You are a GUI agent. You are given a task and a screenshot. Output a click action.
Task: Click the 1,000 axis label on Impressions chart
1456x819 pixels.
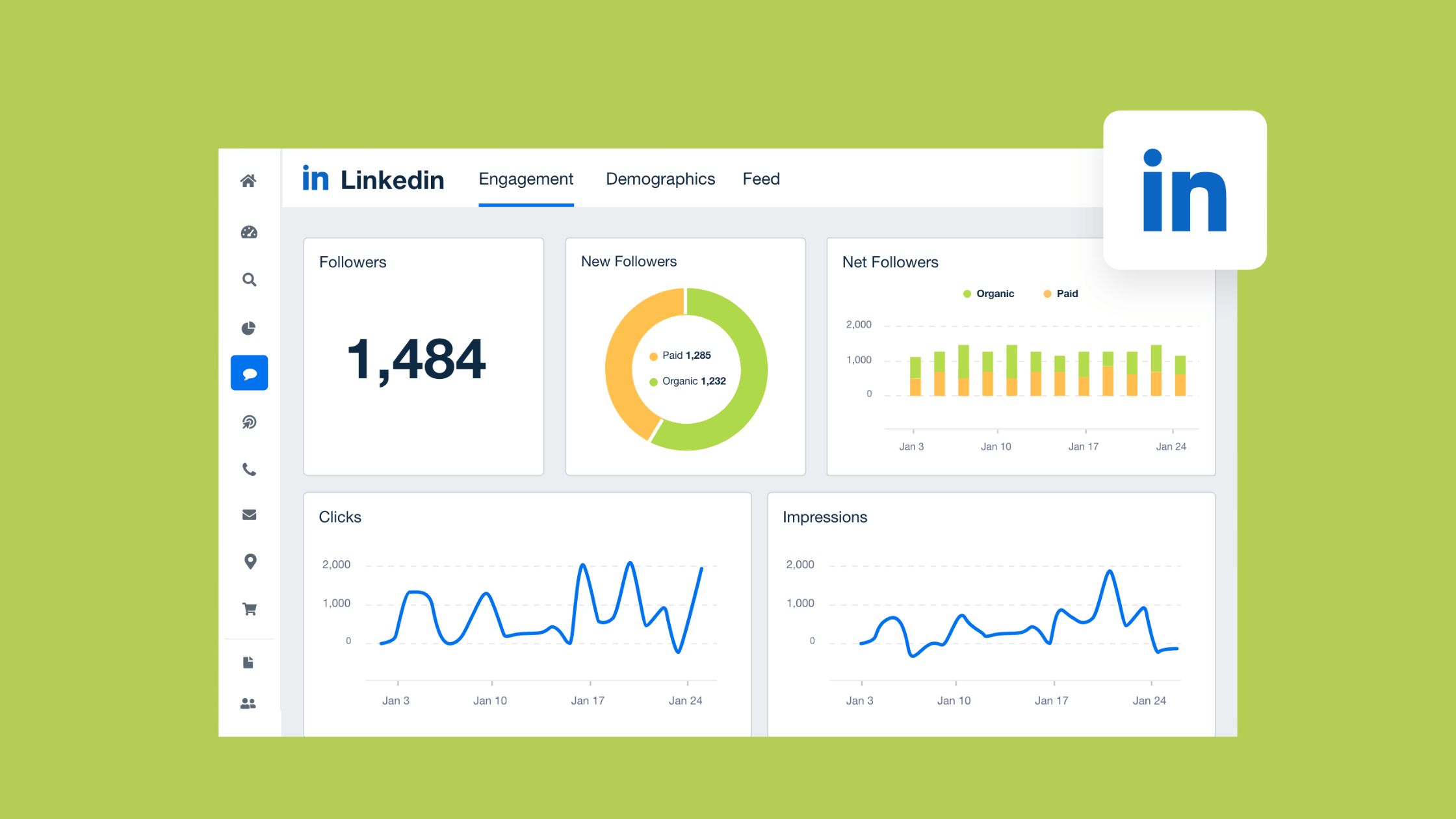800,603
